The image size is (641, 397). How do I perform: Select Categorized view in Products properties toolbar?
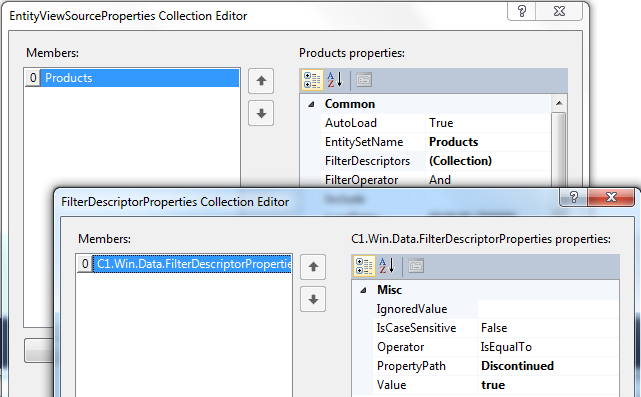pyautogui.click(x=313, y=80)
